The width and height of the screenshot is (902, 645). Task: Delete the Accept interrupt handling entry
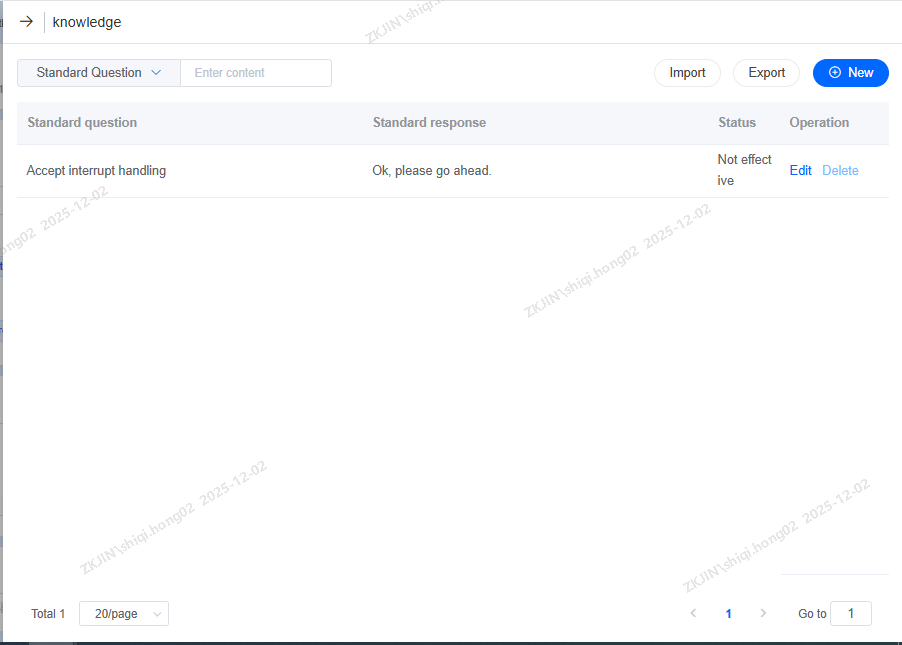coord(840,171)
